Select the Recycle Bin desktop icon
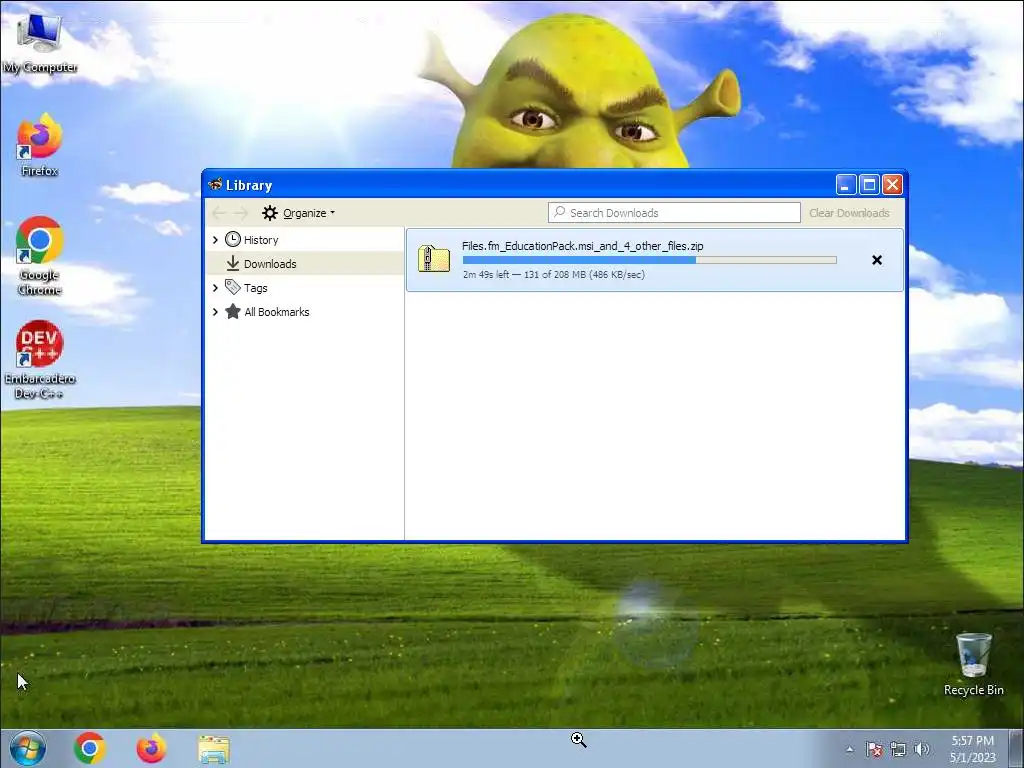The image size is (1024, 768). (973, 664)
